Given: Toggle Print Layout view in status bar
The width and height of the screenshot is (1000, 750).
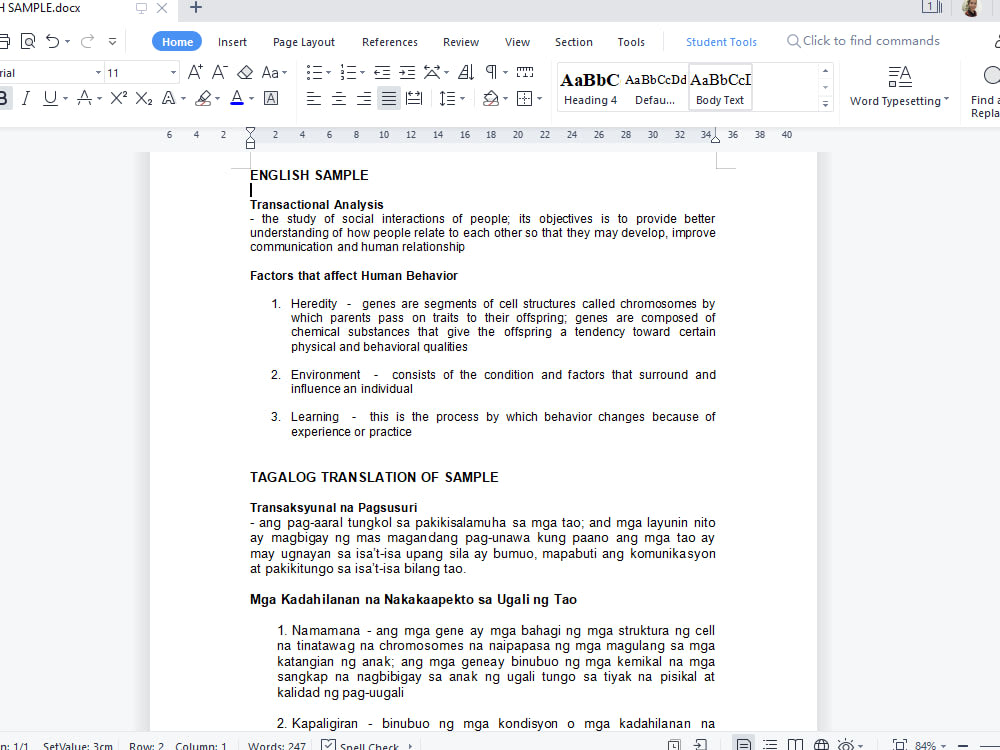Looking at the screenshot, I should [743, 744].
